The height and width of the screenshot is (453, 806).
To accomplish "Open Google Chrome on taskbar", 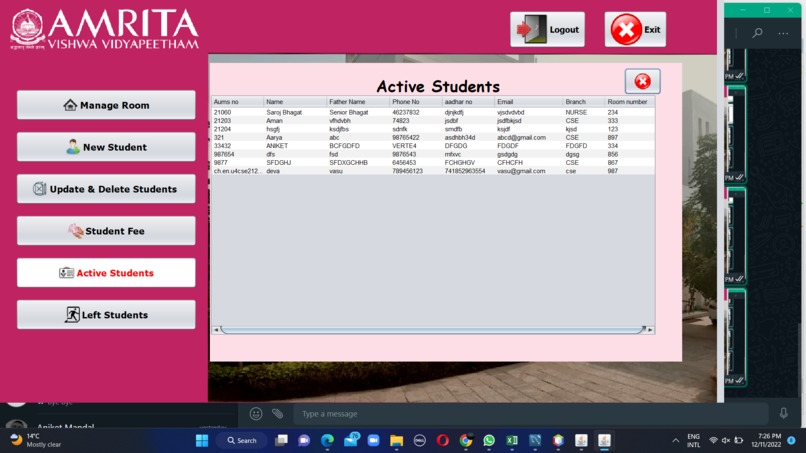I will tap(466, 441).
